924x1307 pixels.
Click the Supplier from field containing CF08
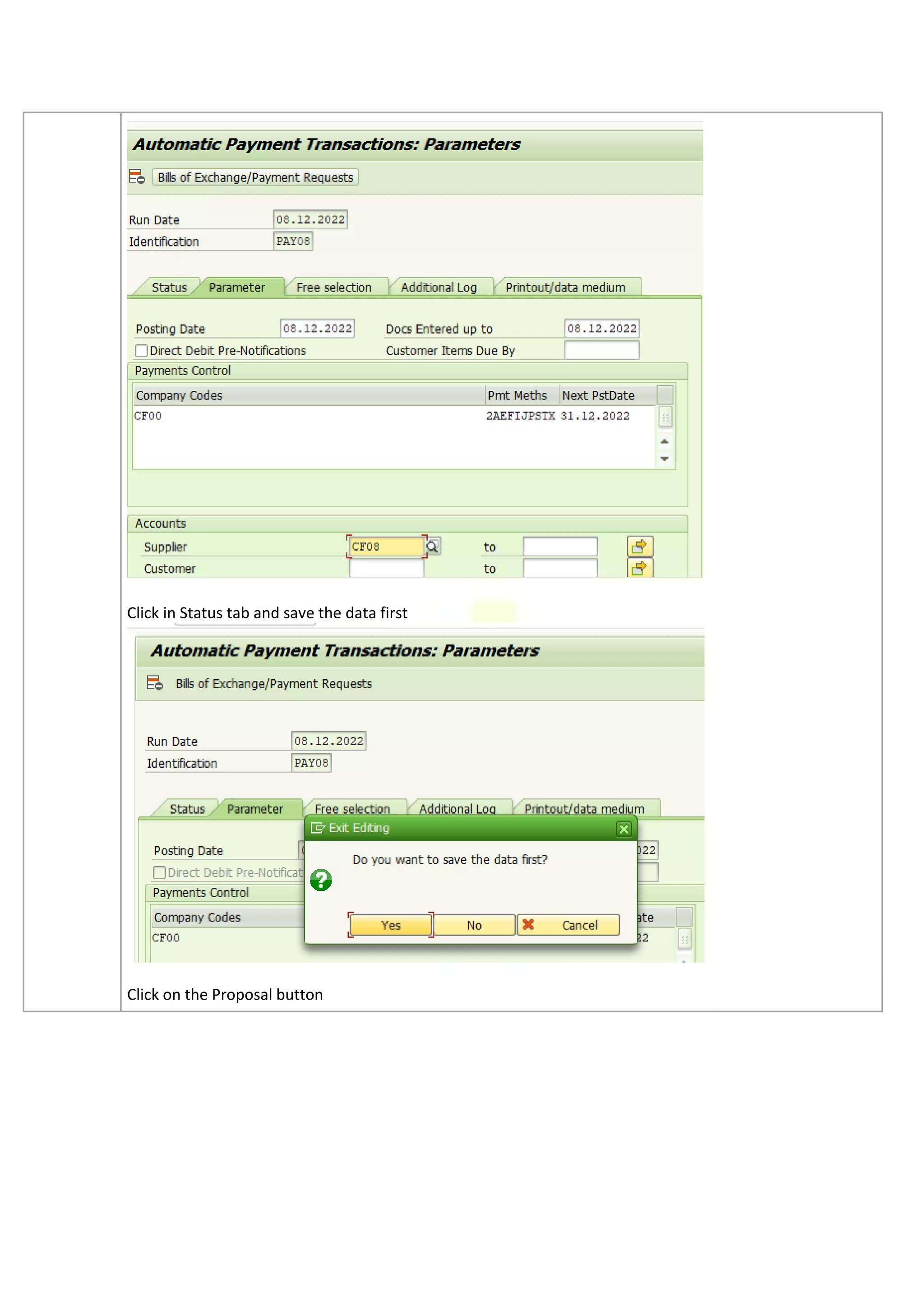point(387,547)
